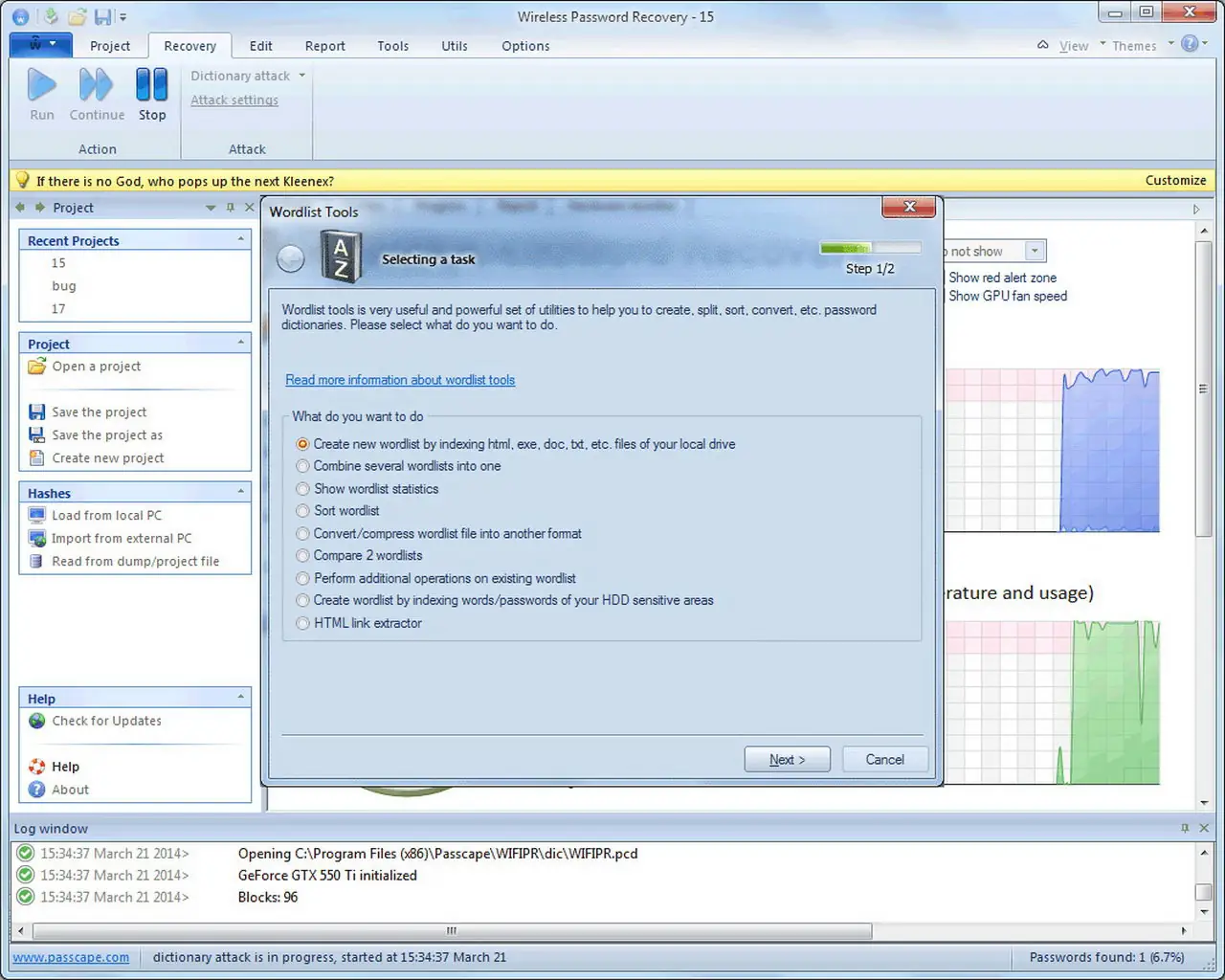Click the Run play icon
1225x980 pixels.
pyautogui.click(x=41, y=85)
